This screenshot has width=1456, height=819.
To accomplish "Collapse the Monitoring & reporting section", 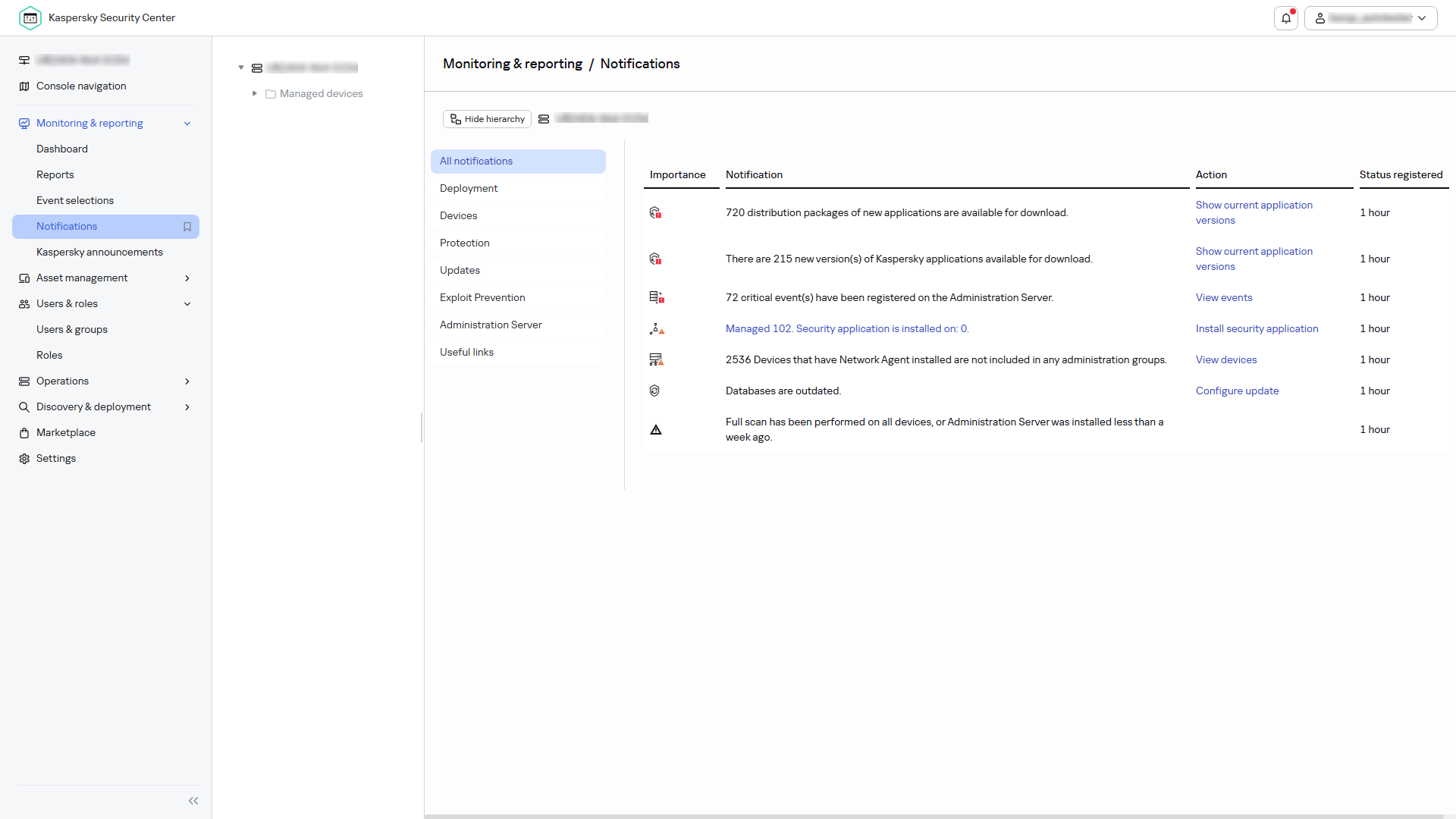I will pos(187,124).
